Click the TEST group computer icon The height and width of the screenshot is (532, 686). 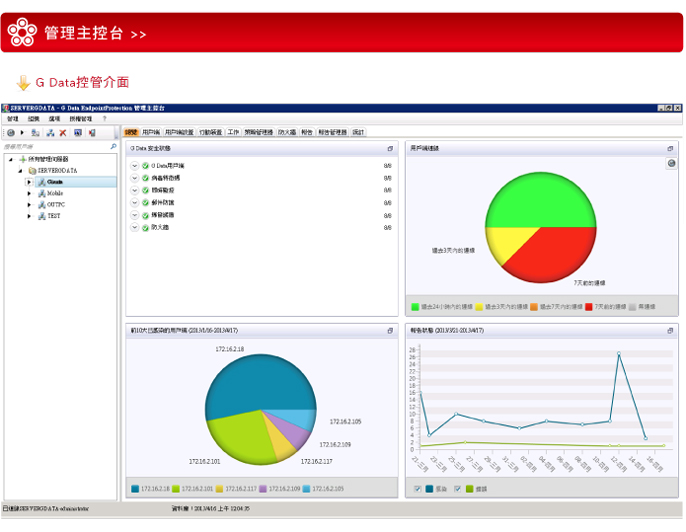42,216
